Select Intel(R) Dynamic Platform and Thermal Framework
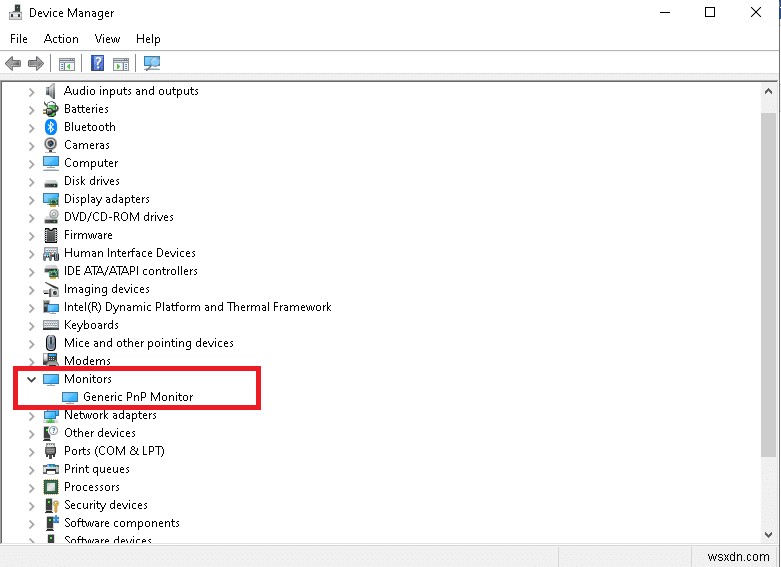 198,307
